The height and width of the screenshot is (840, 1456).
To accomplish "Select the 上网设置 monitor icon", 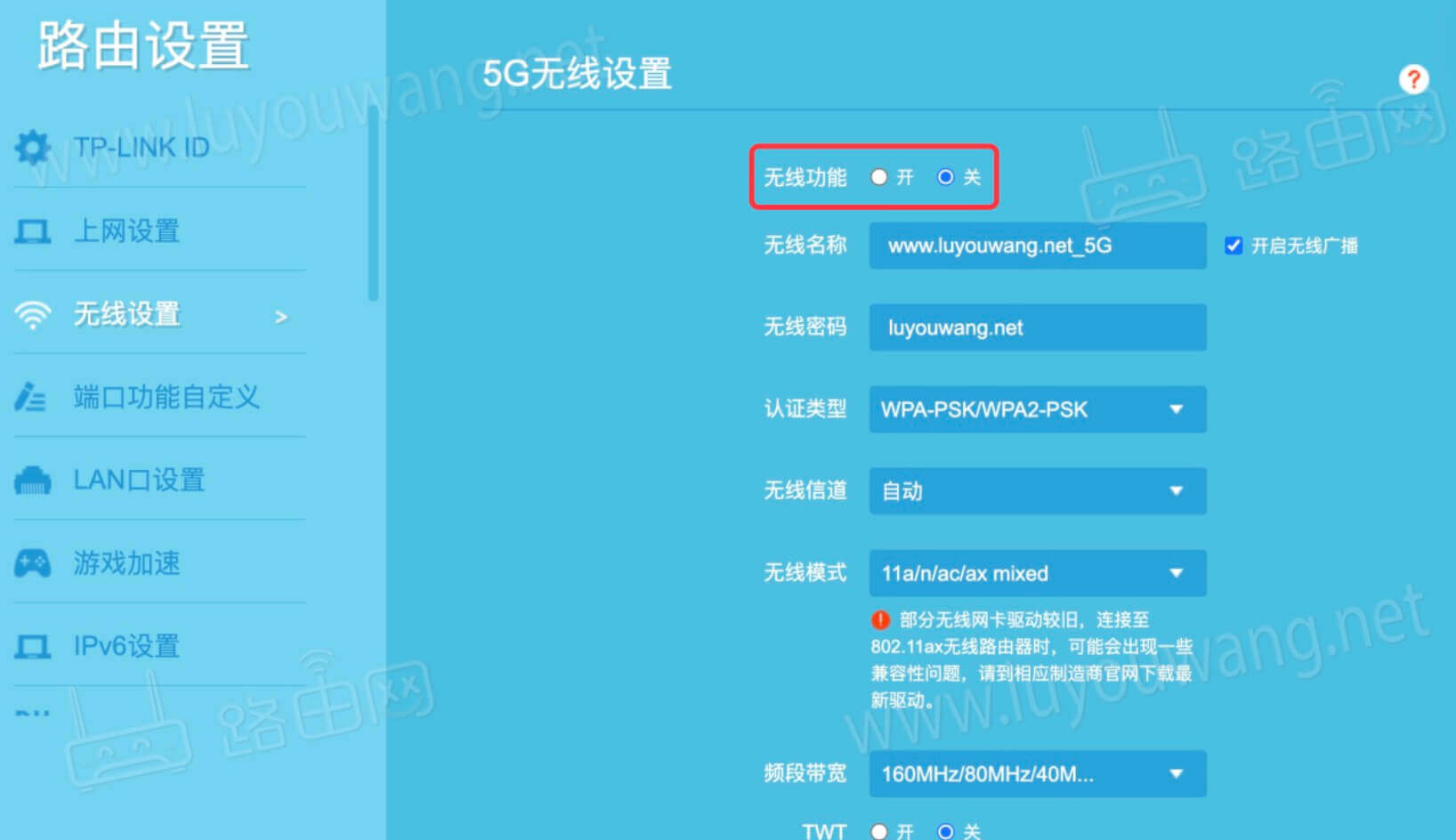I will (33, 230).
